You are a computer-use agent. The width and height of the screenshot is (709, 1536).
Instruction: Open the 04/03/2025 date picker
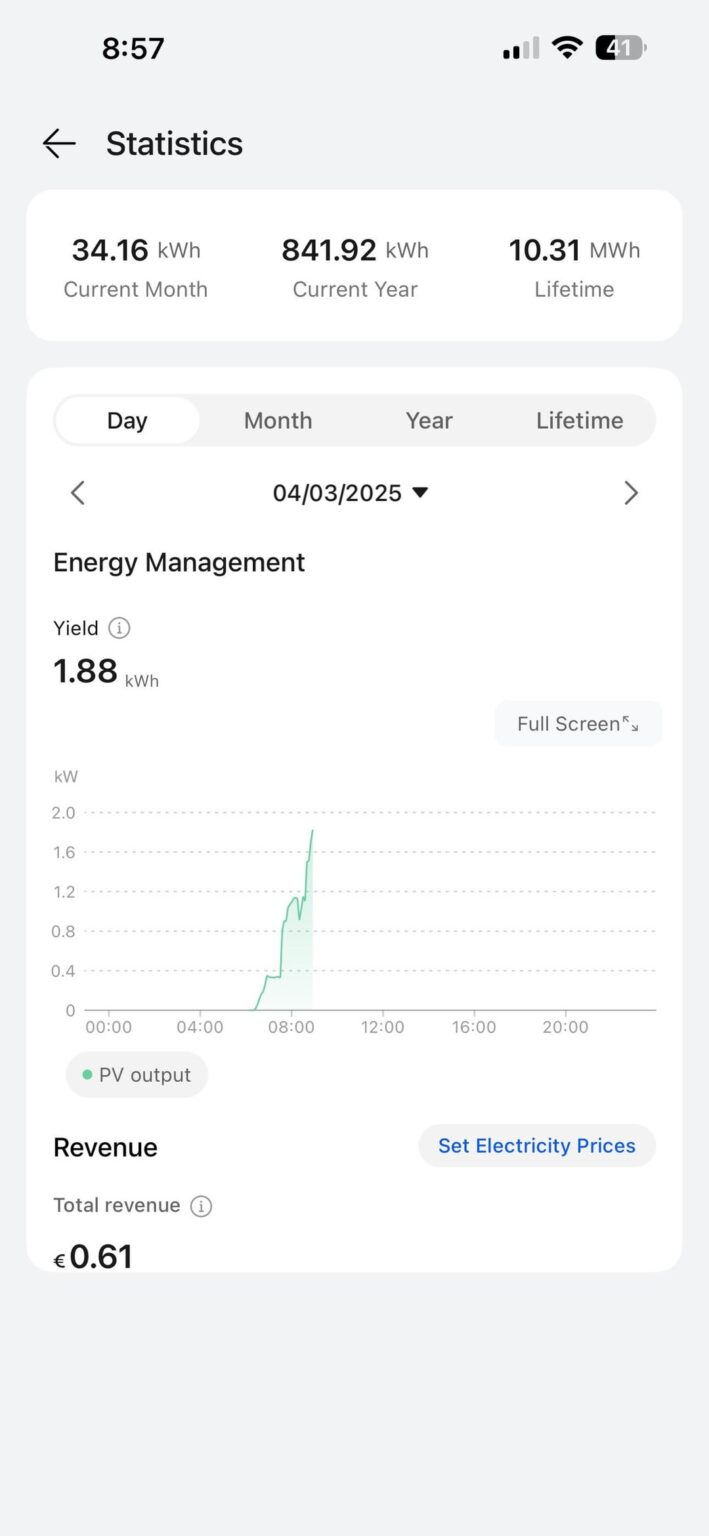pyautogui.click(x=350, y=493)
